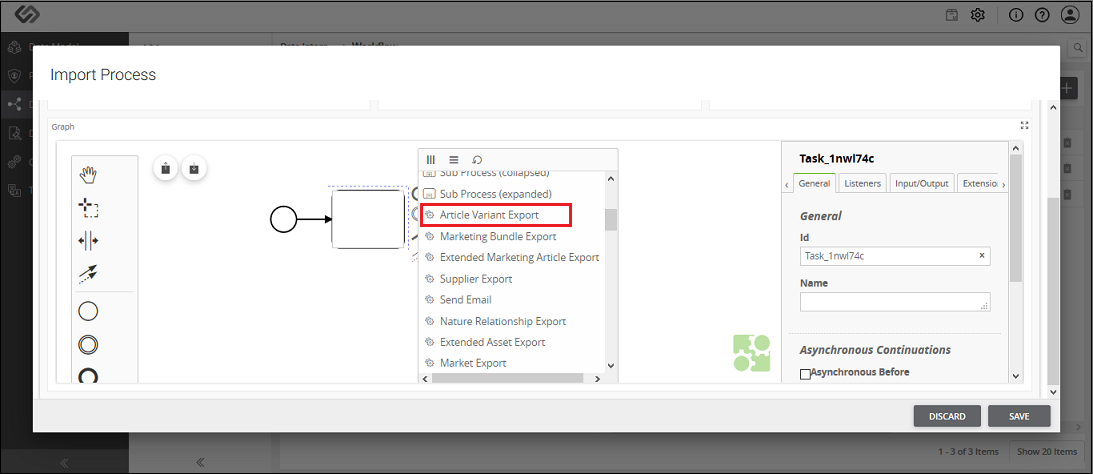Open the settings gear in the top bar
The height and width of the screenshot is (474, 1093).
point(977,15)
